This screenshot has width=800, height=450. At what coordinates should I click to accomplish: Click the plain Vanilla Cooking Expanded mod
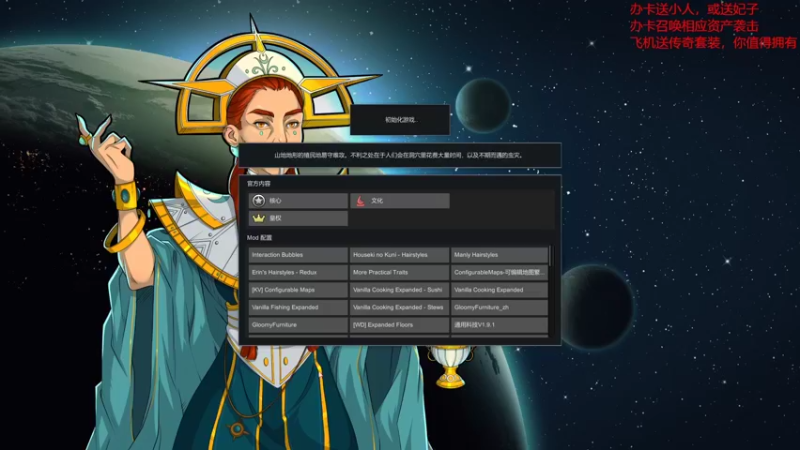click(x=499, y=290)
